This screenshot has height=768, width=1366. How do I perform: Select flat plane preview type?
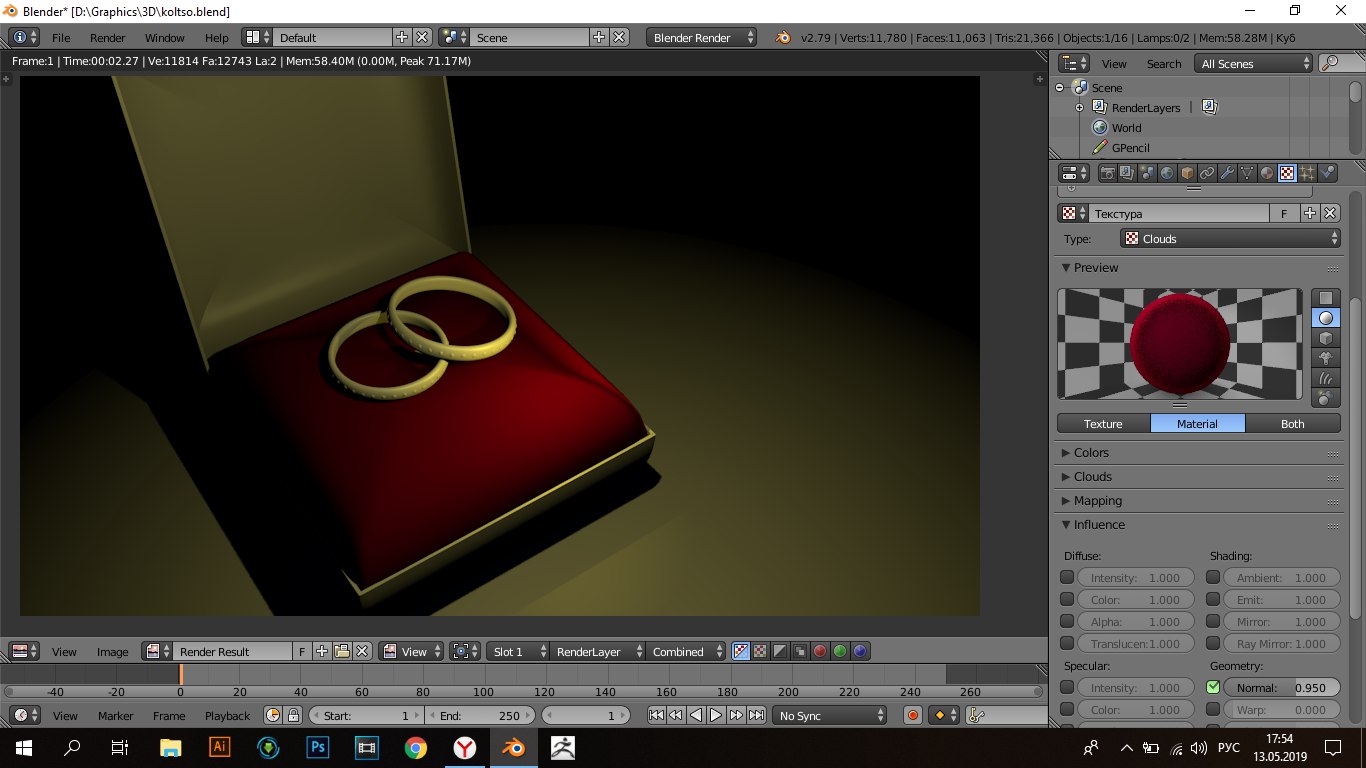(1325, 298)
